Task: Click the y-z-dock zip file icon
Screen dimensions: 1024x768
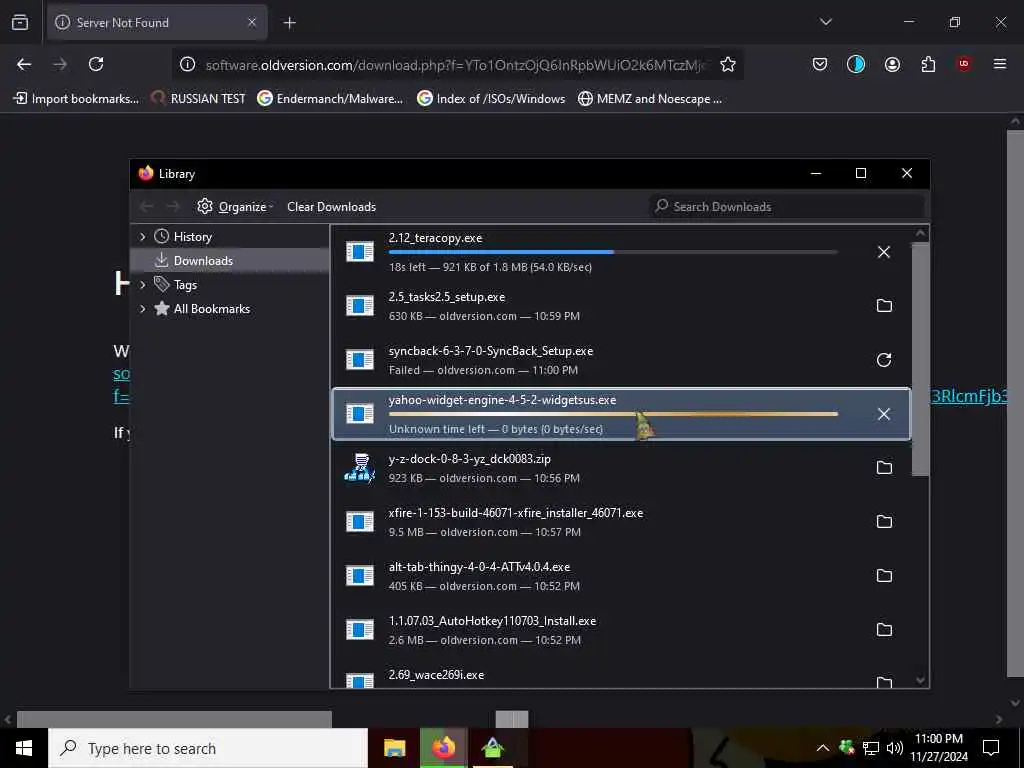Action: tap(360, 468)
